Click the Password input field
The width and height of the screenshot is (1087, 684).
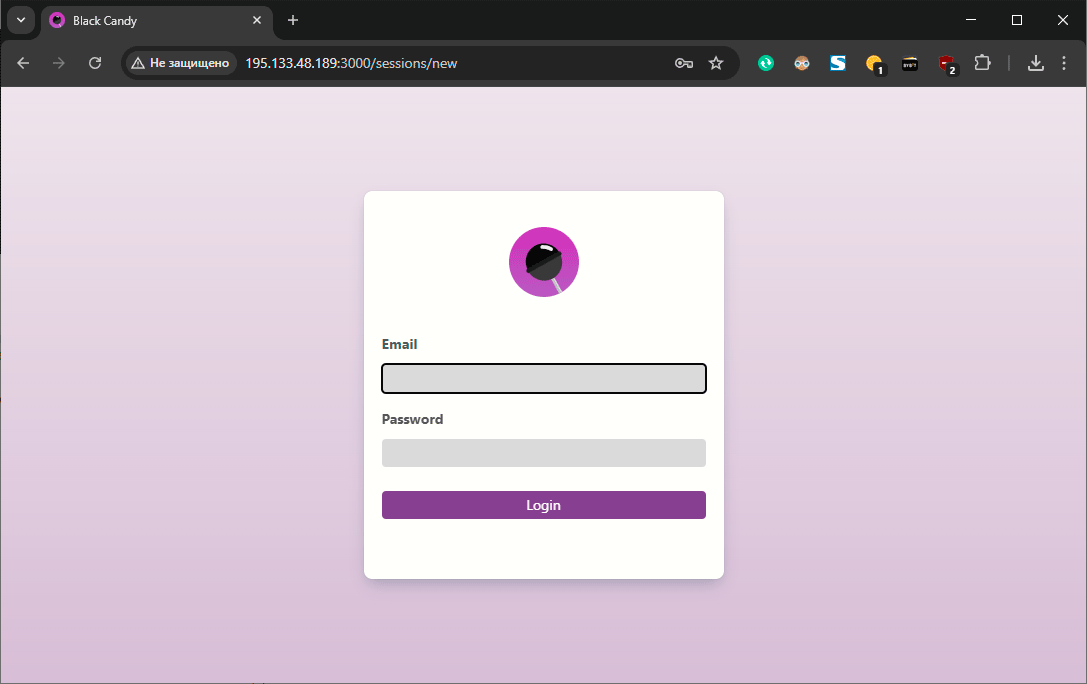click(x=544, y=453)
